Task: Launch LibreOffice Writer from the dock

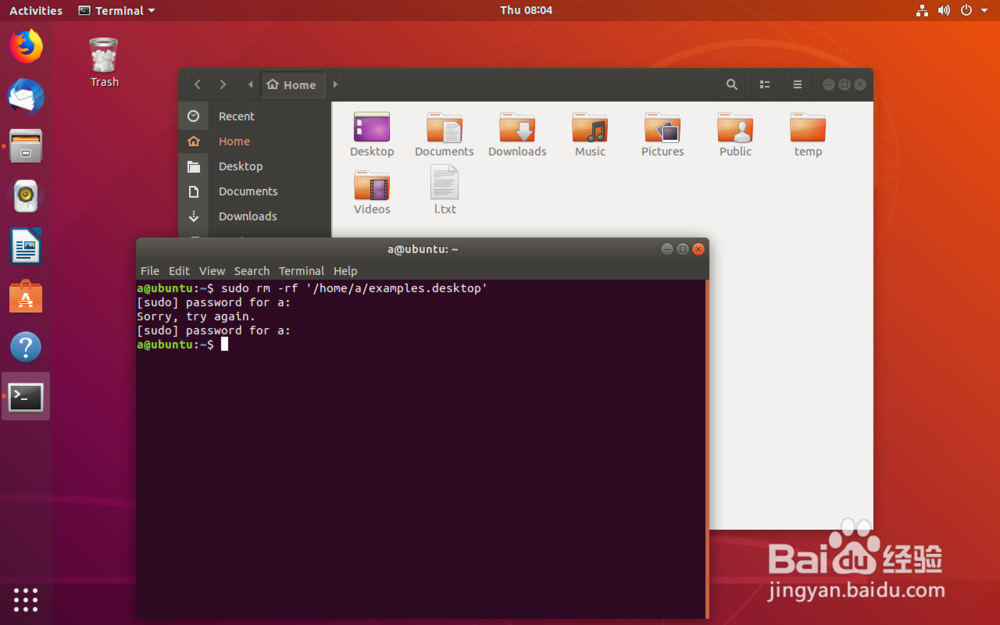Action: 26,246
